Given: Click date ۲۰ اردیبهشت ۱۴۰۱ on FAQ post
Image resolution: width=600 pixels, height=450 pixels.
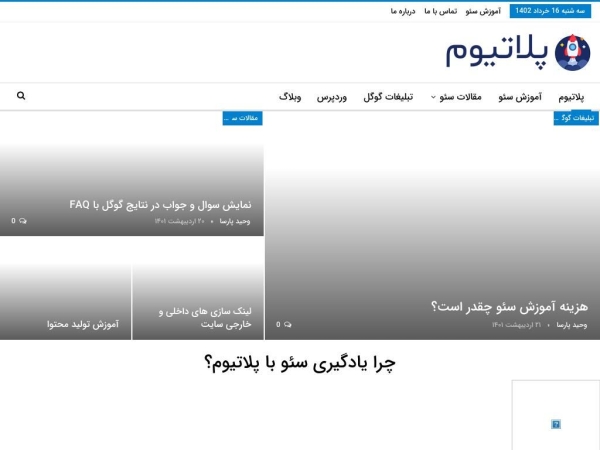Looking at the screenshot, I should [179, 221].
